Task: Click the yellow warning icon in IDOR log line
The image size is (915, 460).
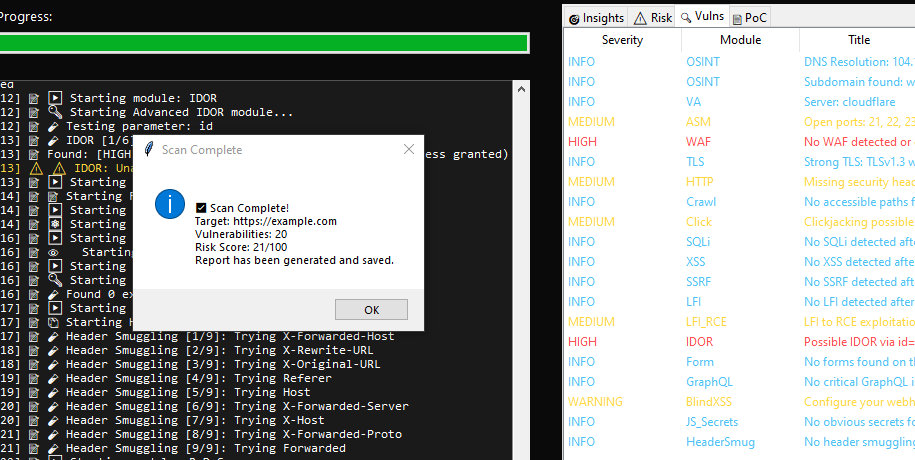Action: [59, 168]
